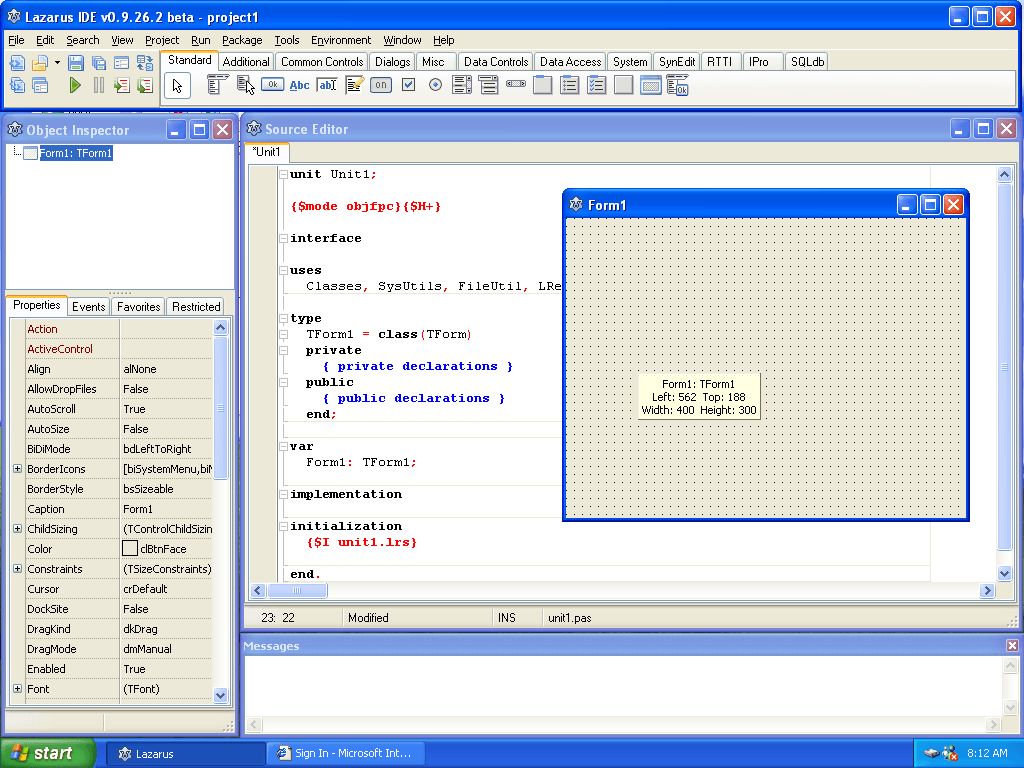The height and width of the screenshot is (768, 1024).
Task: Save all files with Save All icon
Action: click(x=97, y=62)
